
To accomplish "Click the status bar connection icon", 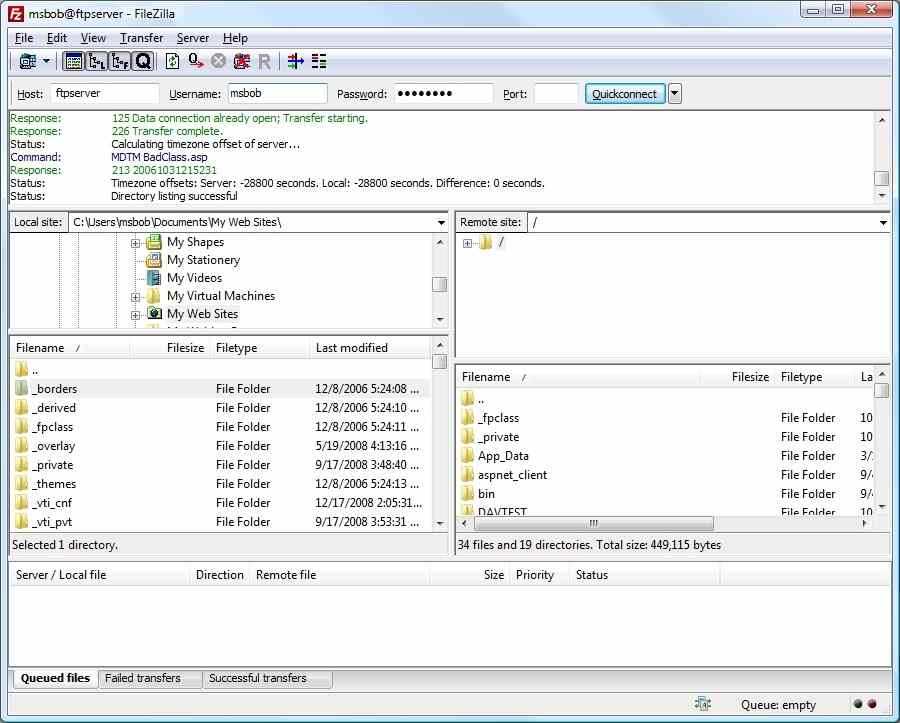I will pyautogui.click(x=703, y=704).
